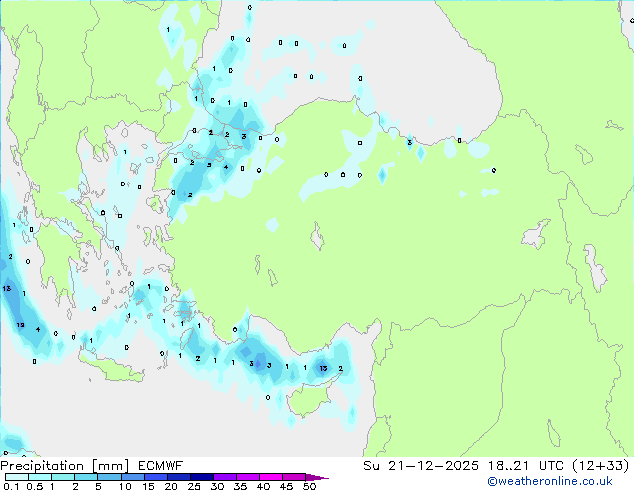Click the "50" label under the legend
Viewport: 634px width, 490px height.
pos(310,486)
